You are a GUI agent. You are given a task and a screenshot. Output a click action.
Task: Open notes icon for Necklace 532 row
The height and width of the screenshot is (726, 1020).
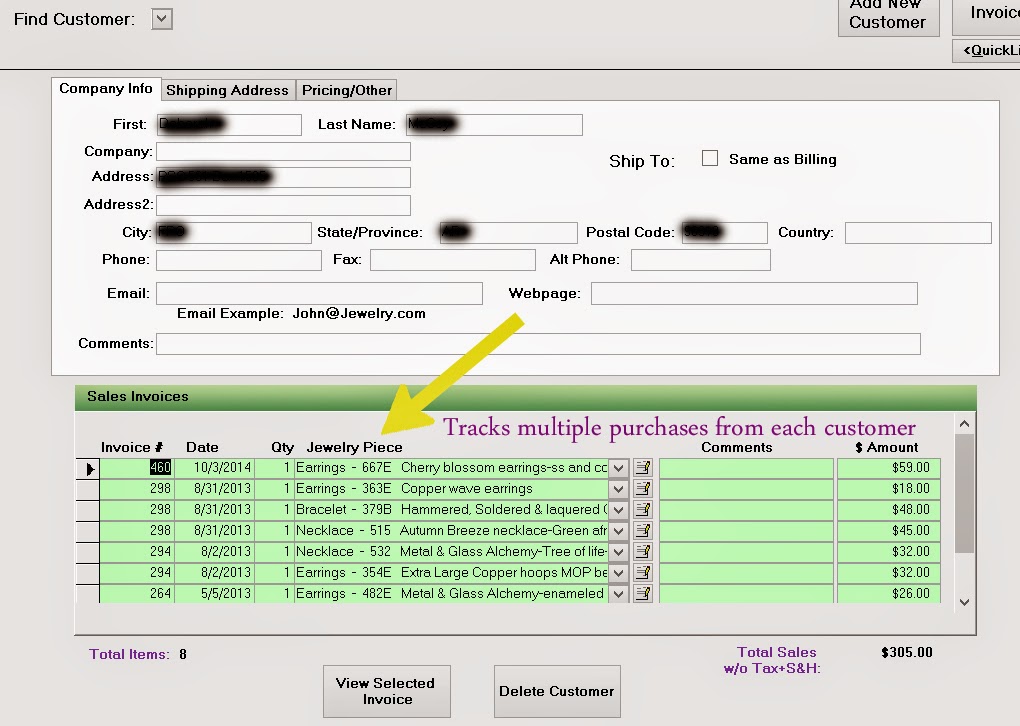pos(643,552)
